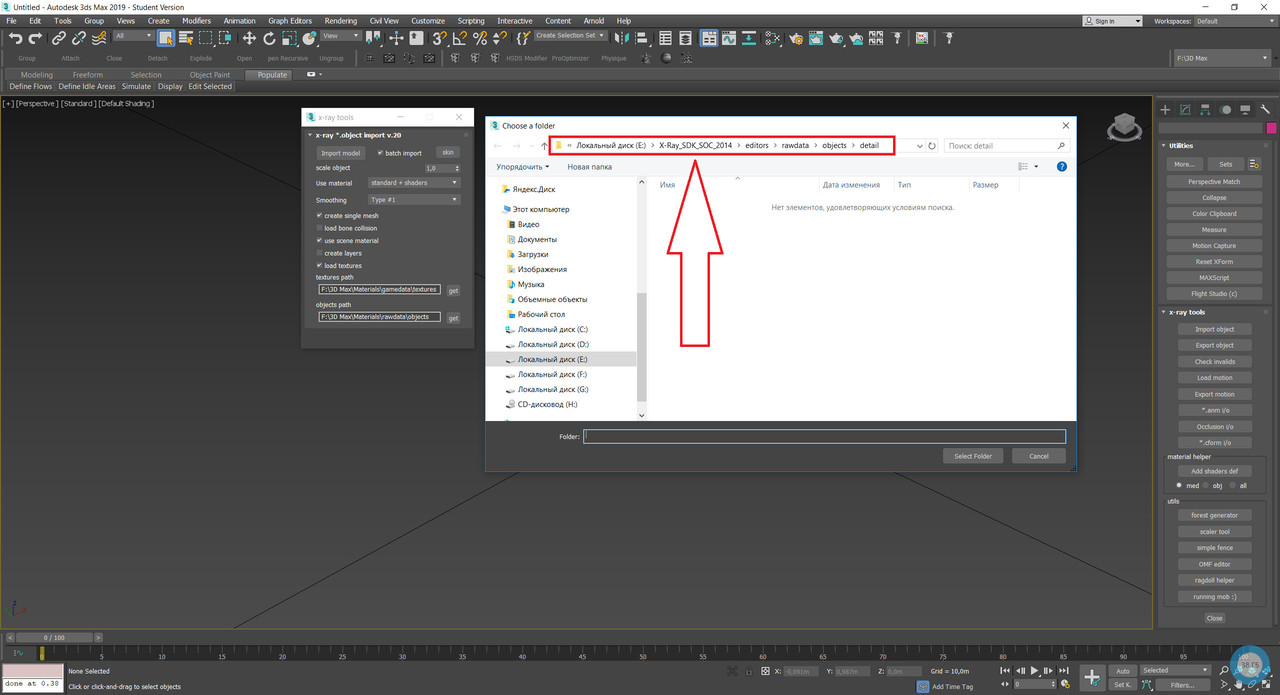Switch to Freeform ribbon tab

[87, 75]
